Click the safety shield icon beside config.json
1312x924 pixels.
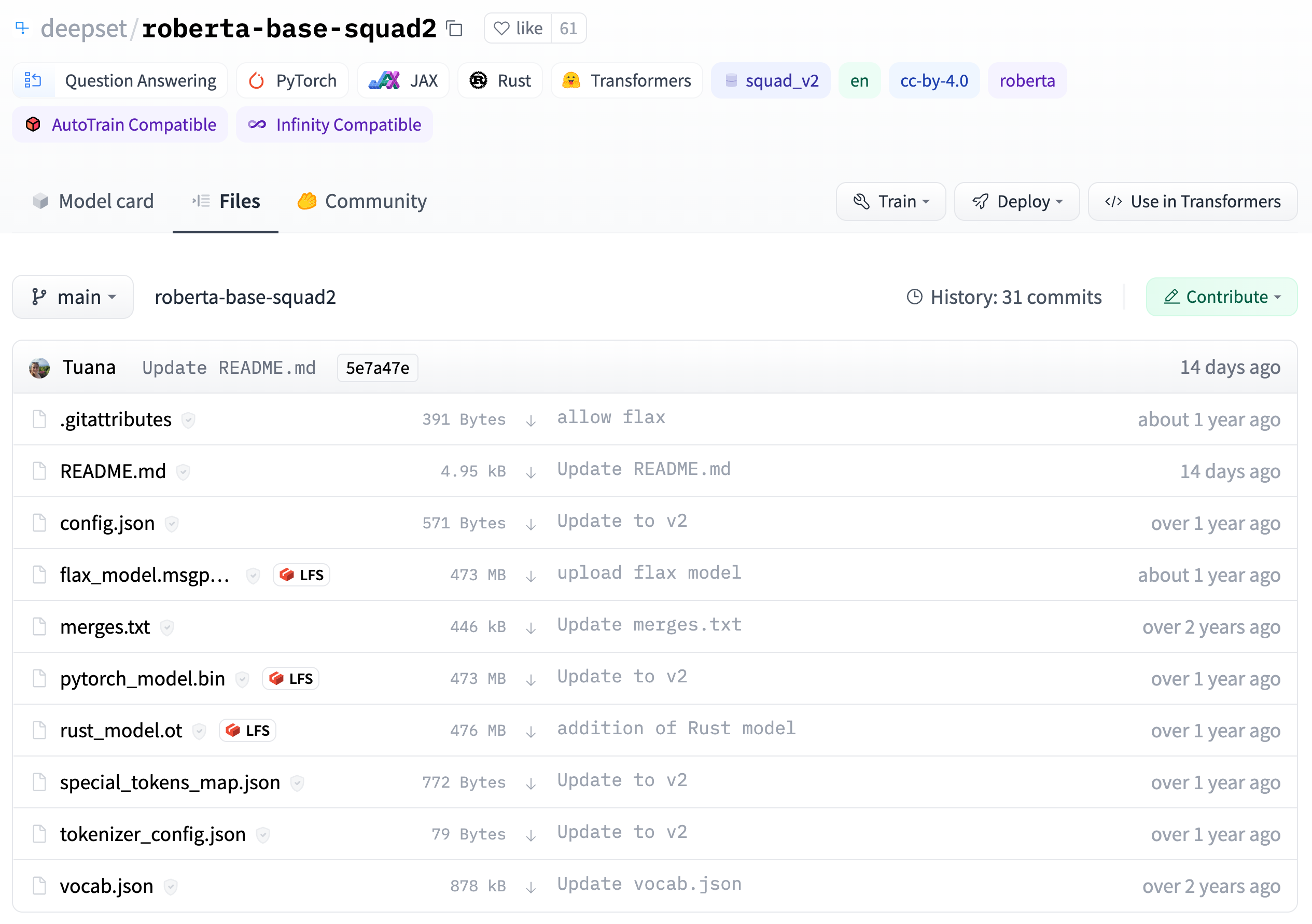click(x=172, y=525)
